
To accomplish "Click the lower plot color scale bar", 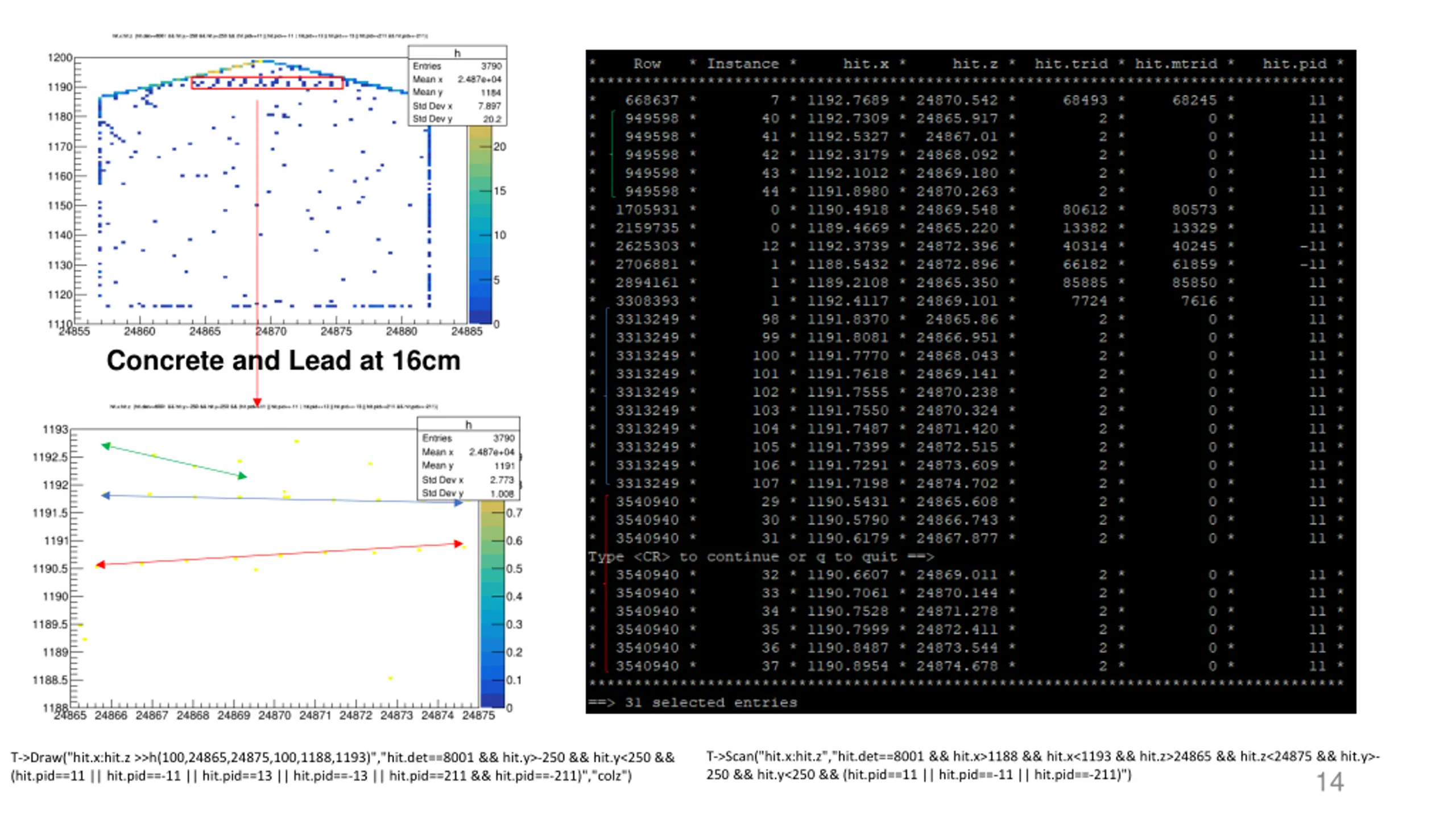I will pyautogui.click(x=492, y=604).
